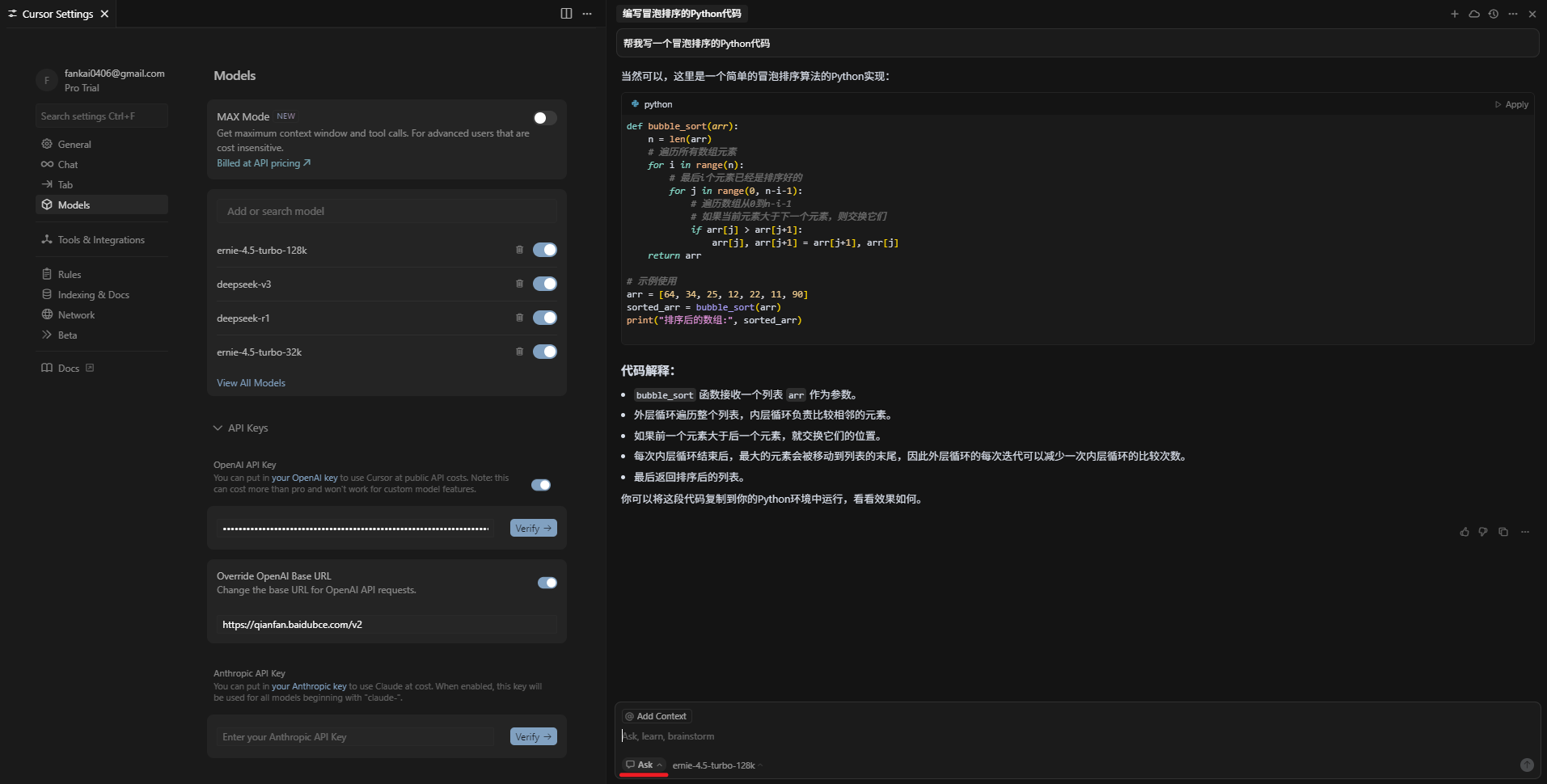The width and height of the screenshot is (1547, 784).
Task: Open the Ask mode dropdown
Action: click(x=644, y=765)
